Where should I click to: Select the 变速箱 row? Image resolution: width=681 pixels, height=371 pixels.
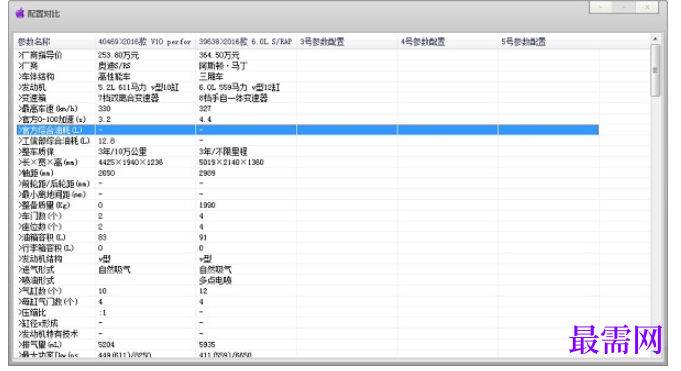tap(307, 98)
